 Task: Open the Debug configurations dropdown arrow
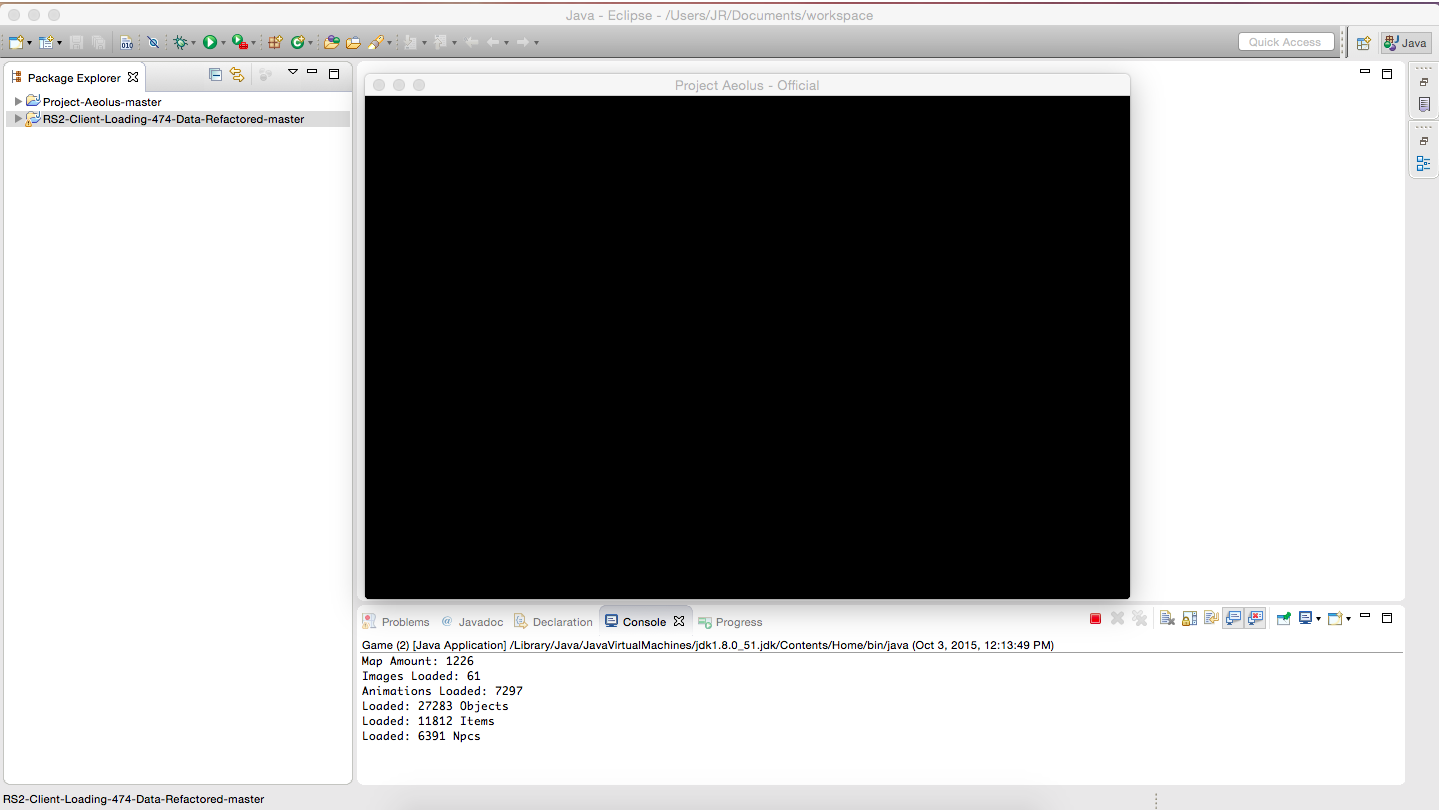coord(193,43)
